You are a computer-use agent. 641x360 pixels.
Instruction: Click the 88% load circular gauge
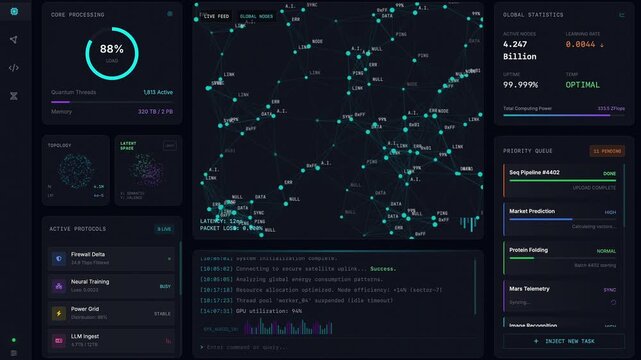[x=112, y=54]
